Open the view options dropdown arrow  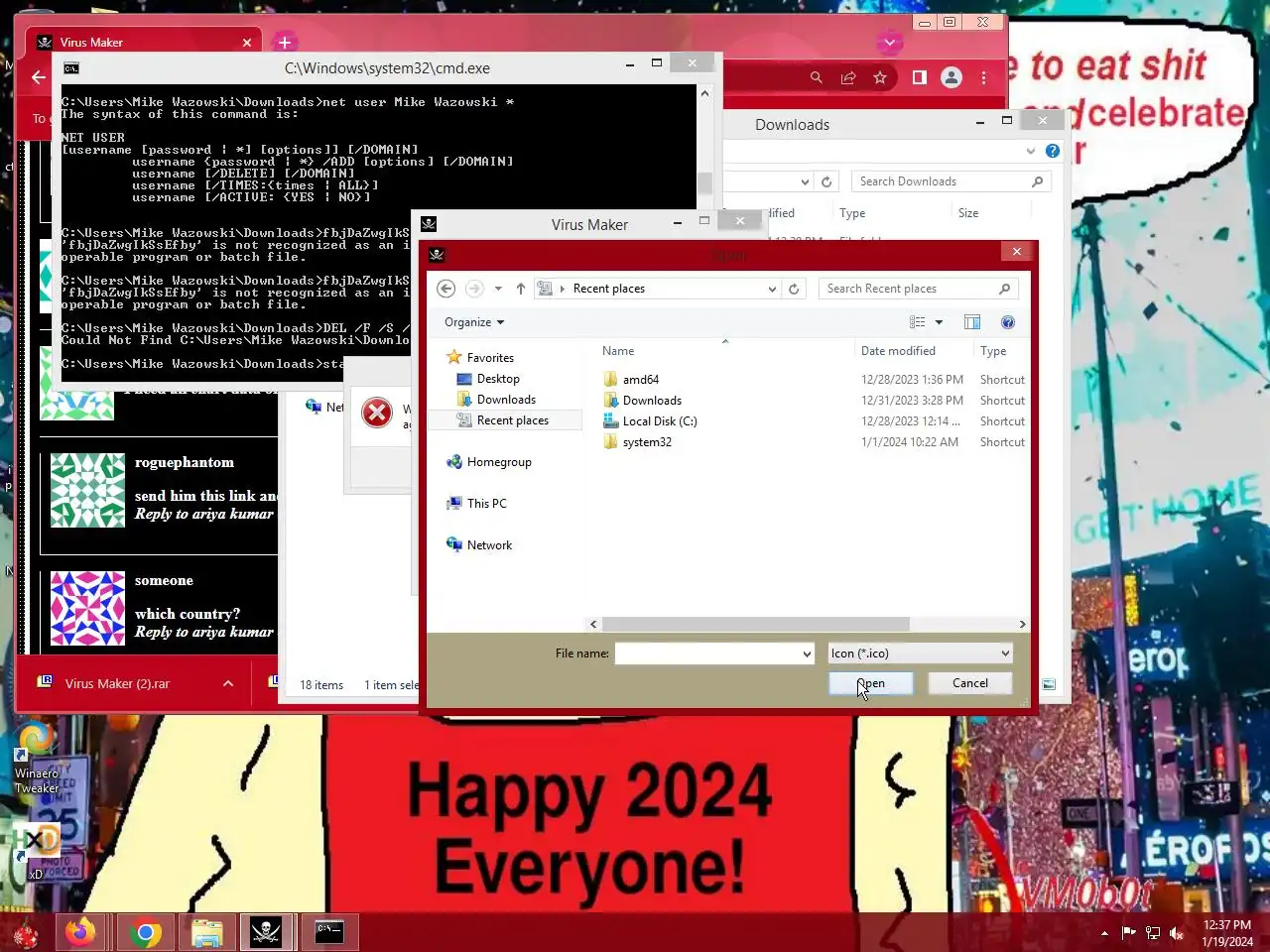point(939,322)
